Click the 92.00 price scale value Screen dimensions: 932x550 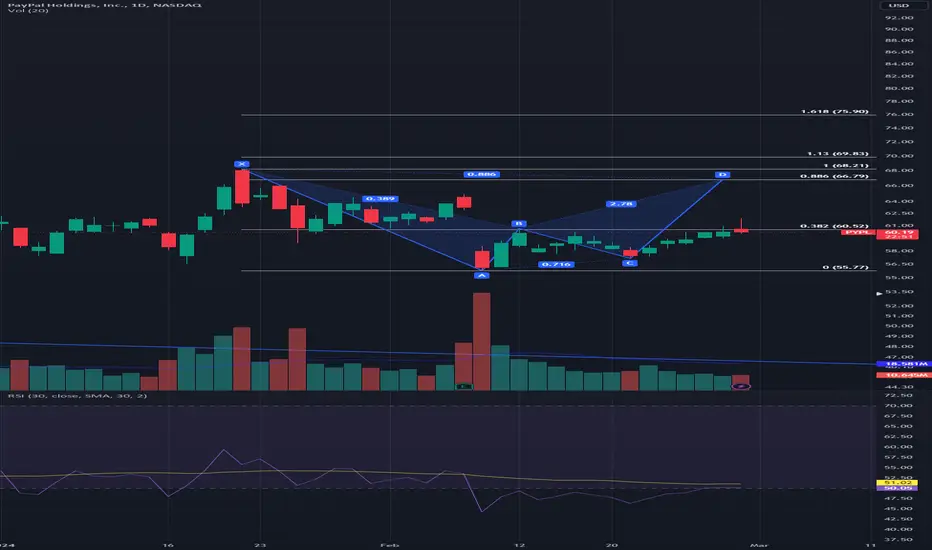pyautogui.click(x=899, y=18)
